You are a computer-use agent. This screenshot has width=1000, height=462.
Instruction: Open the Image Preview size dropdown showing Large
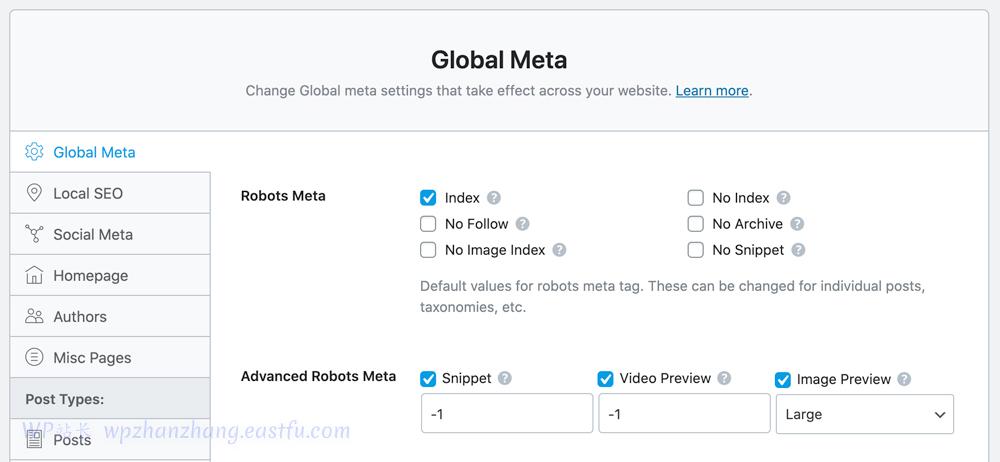click(x=865, y=414)
